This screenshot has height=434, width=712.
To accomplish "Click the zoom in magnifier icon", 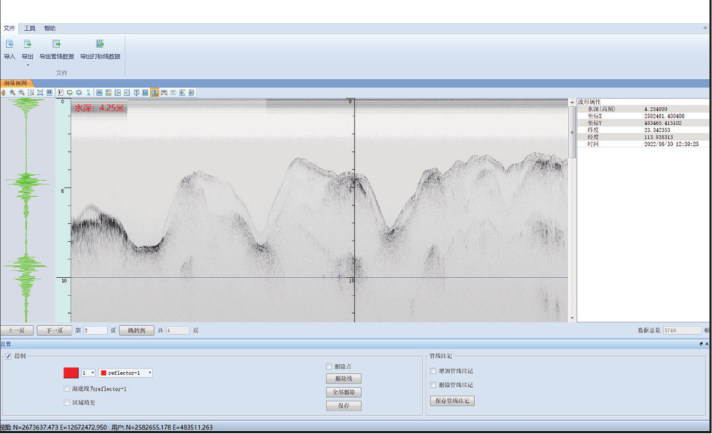I will (13, 92).
